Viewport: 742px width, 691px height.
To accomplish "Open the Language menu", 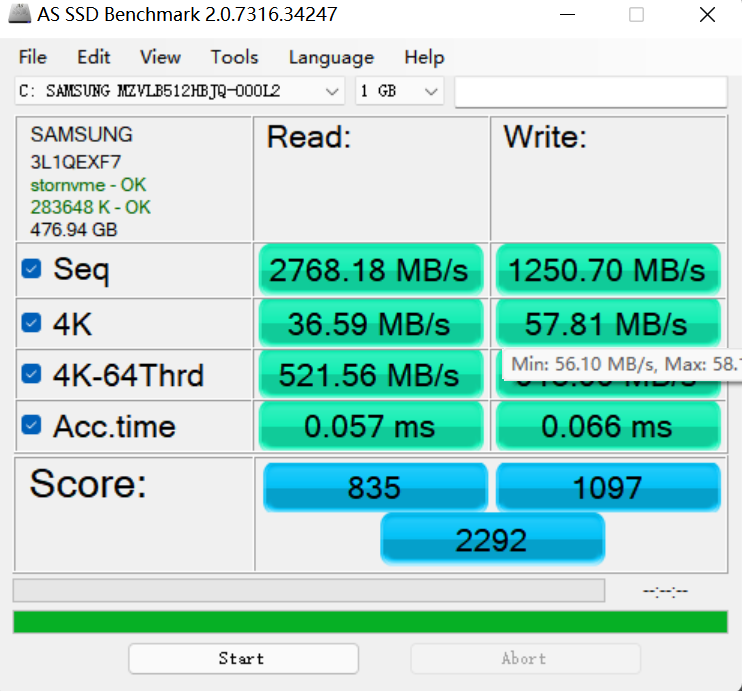I will pyautogui.click(x=331, y=57).
